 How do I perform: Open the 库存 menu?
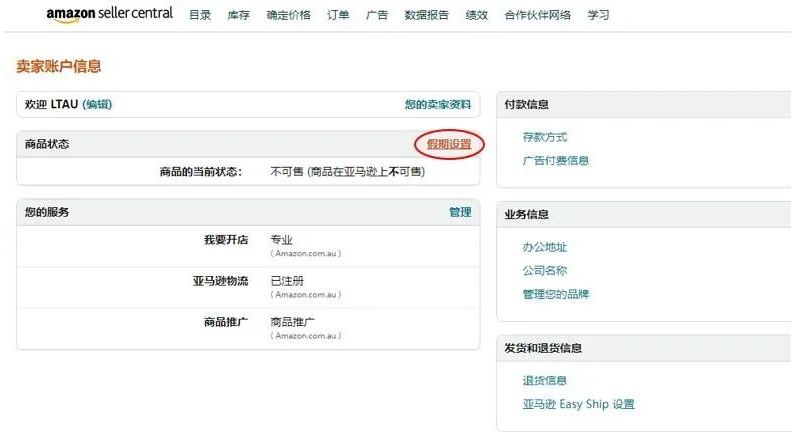coord(238,15)
